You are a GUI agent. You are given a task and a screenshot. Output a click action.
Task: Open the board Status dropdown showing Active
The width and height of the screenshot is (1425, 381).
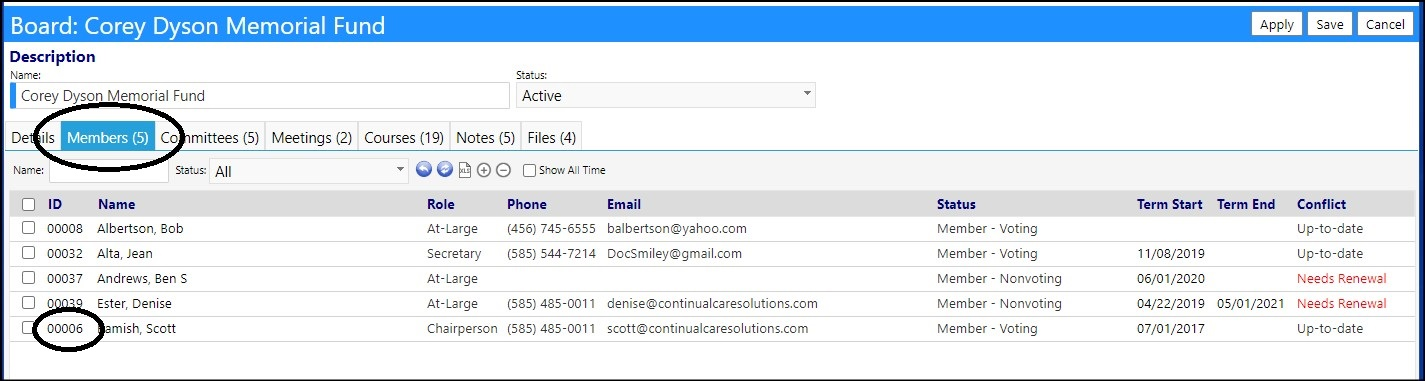[666, 95]
